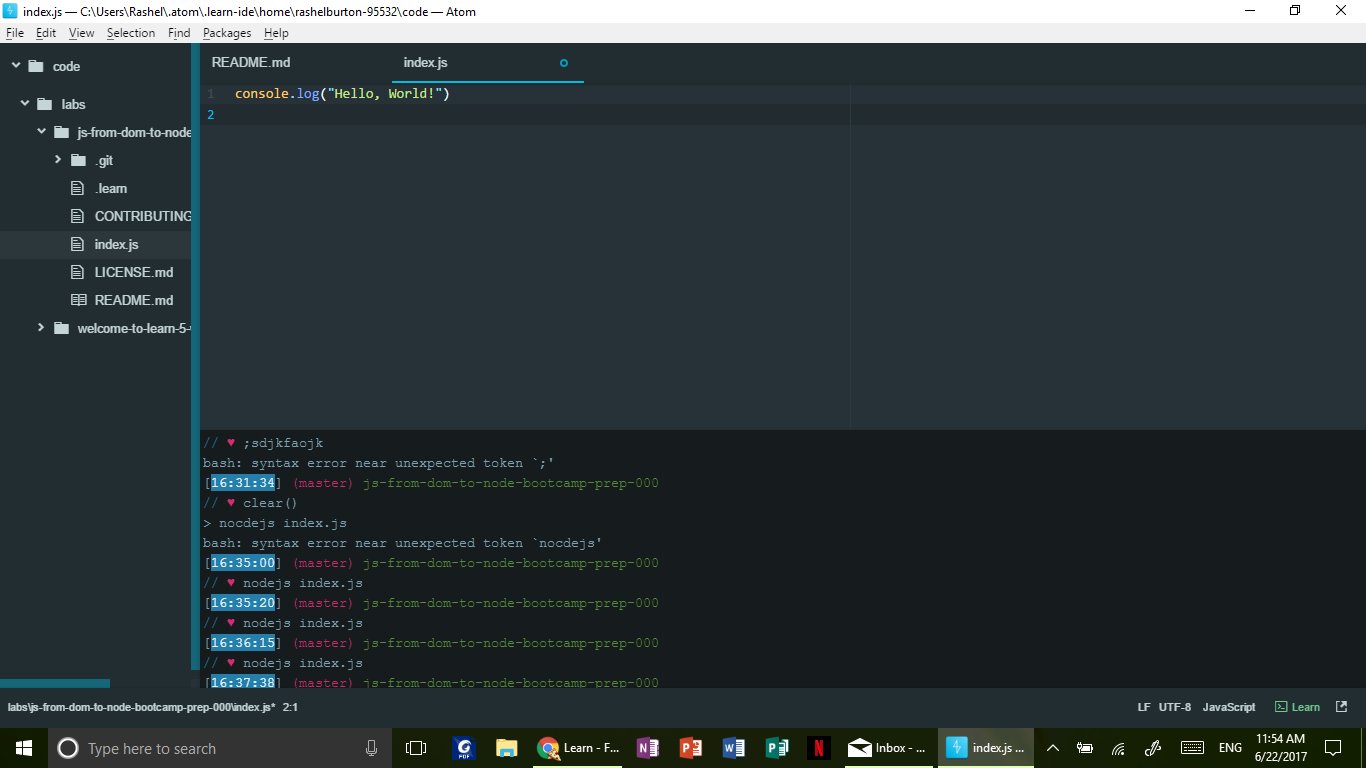Screen dimensions: 1366x768
Task: Switch to Mail Inbox window
Action: (889, 748)
